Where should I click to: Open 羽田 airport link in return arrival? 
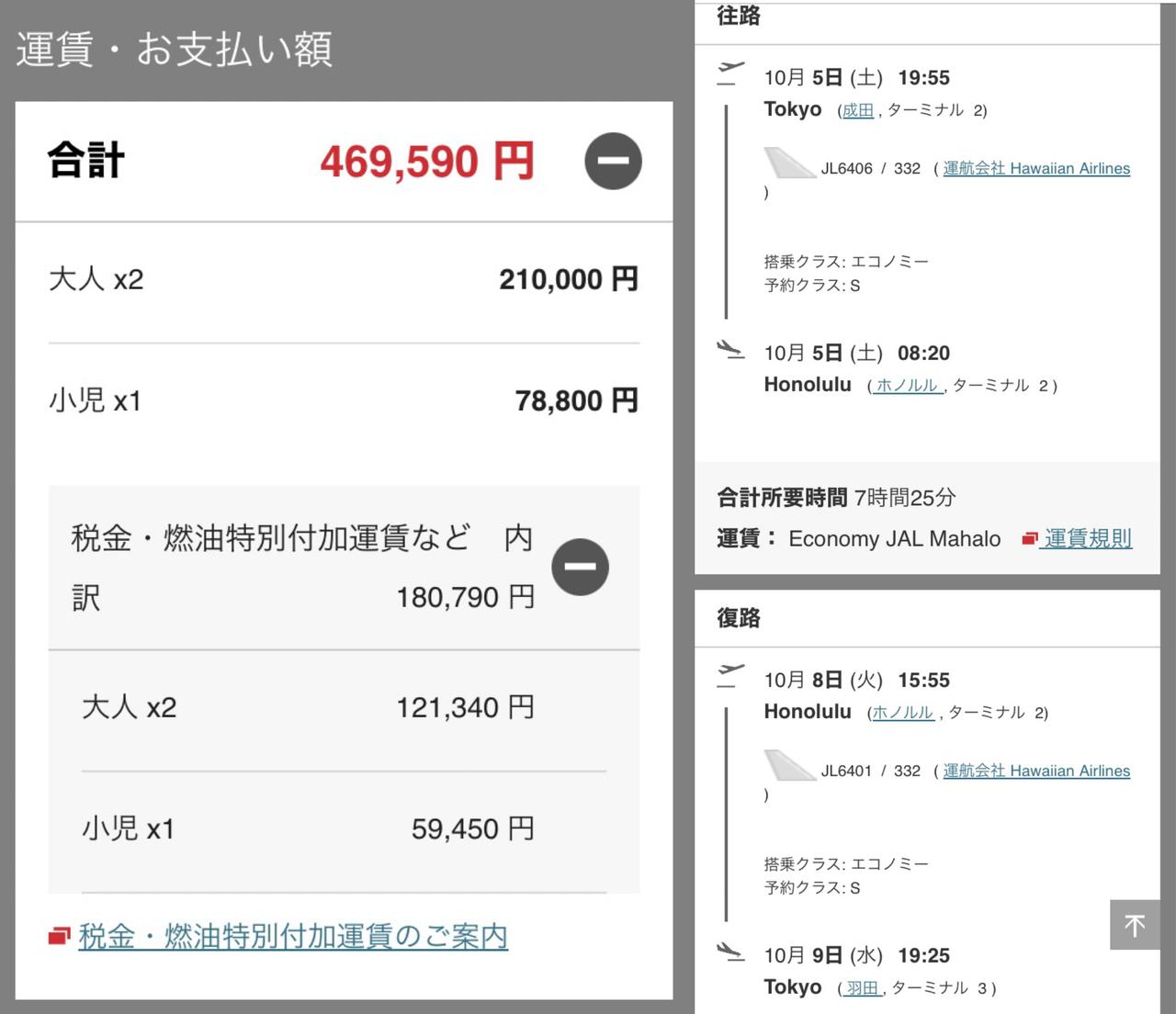(863, 988)
